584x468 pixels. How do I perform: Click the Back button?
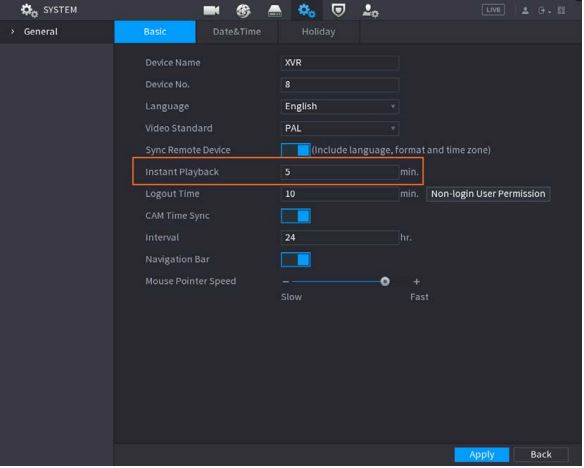pos(541,455)
